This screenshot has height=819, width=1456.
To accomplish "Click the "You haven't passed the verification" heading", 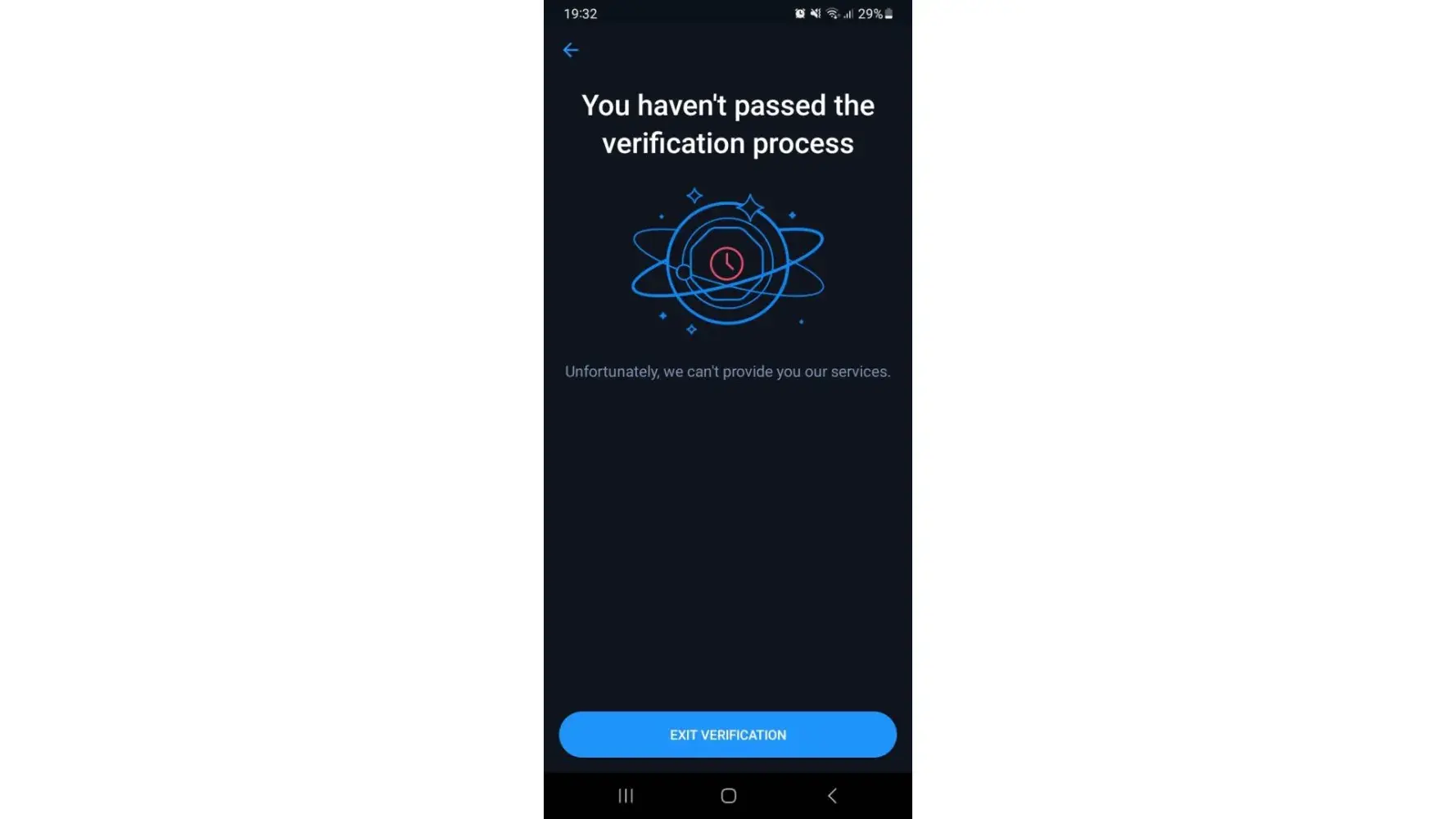I will [727, 124].
